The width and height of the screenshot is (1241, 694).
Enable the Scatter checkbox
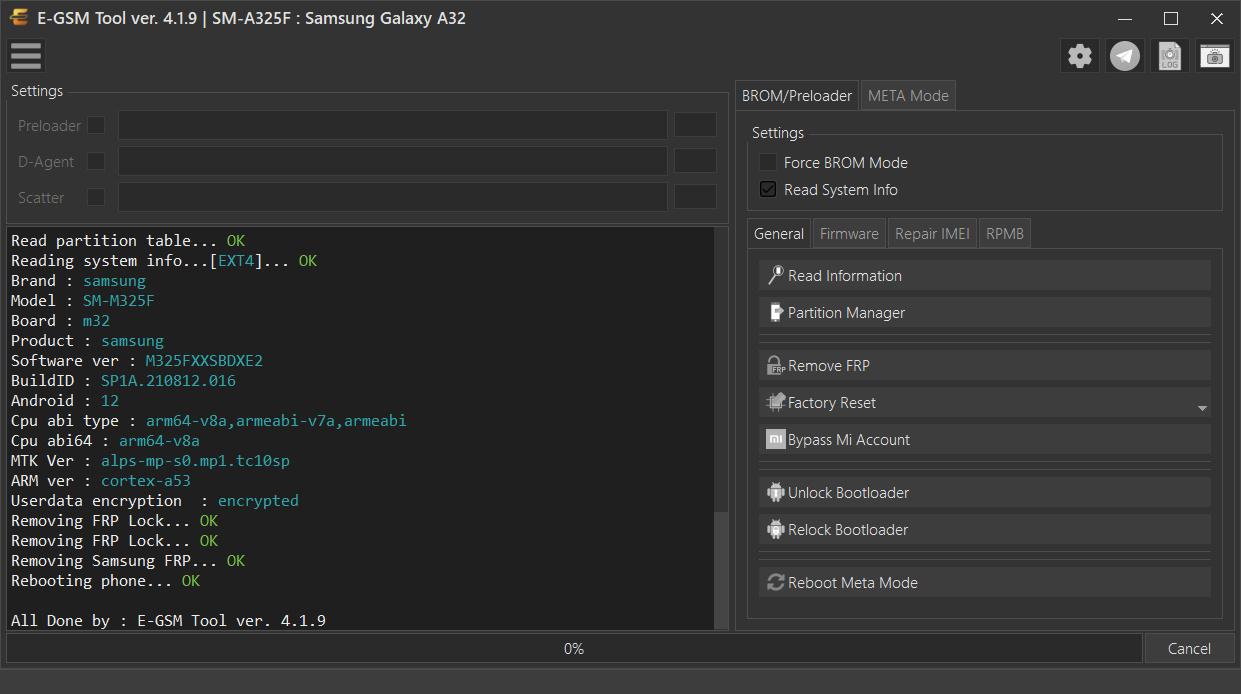96,197
